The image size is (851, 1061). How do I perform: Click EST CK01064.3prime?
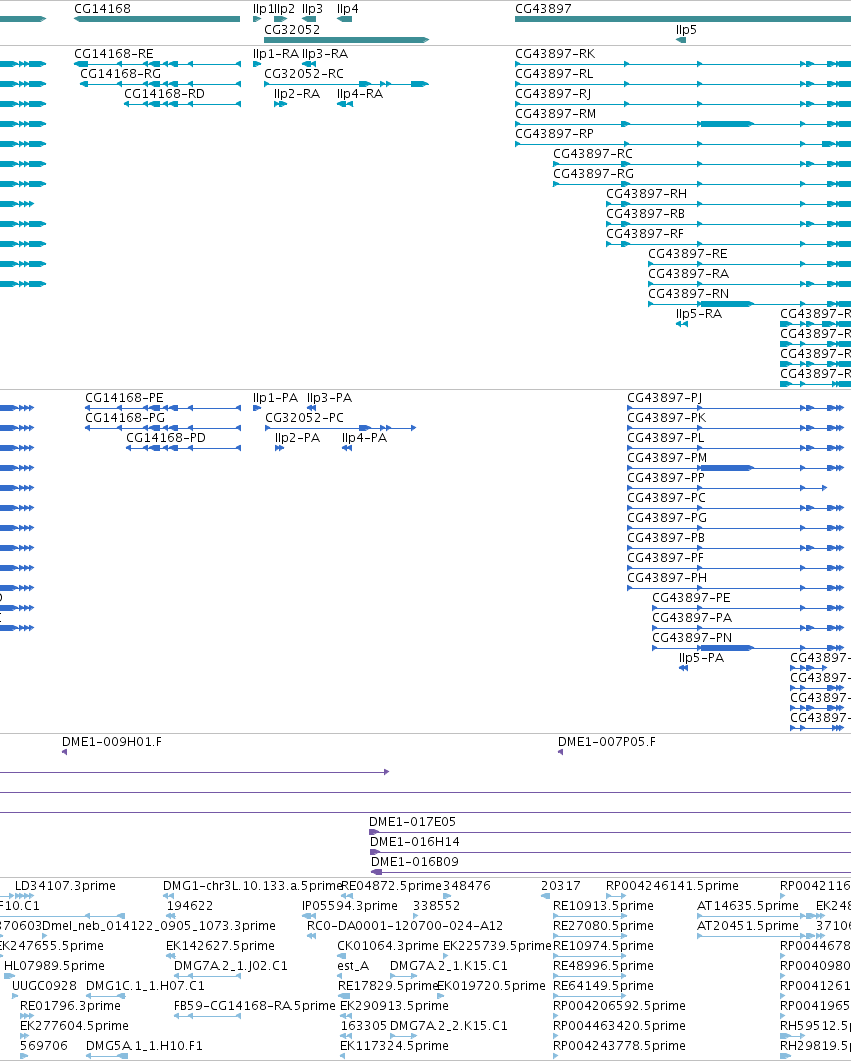[x=388, y=946]
